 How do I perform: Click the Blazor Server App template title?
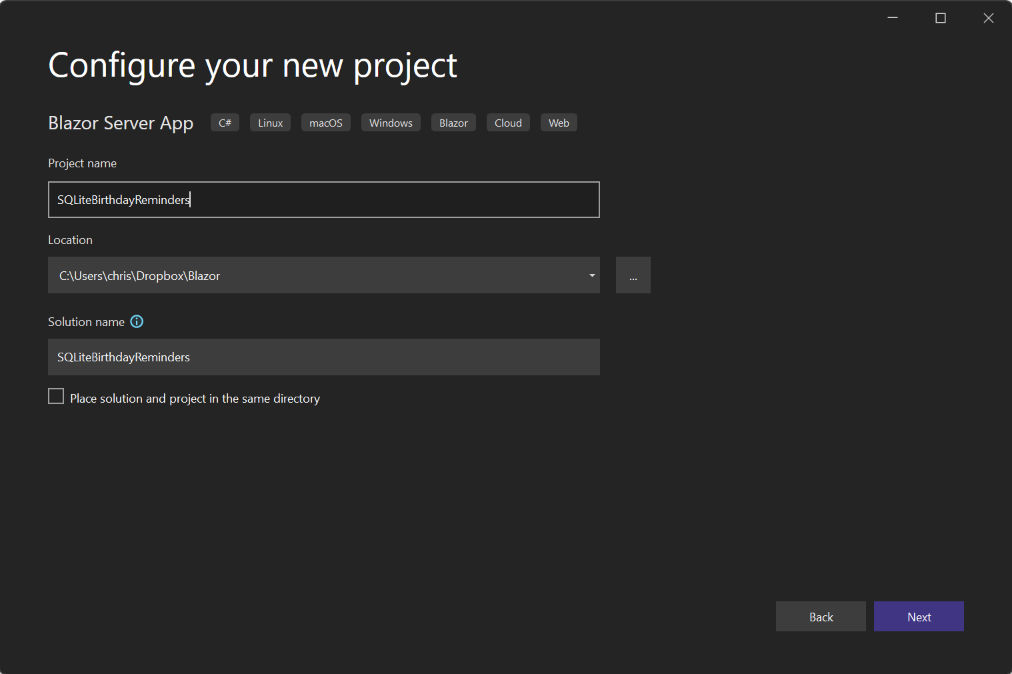[121, 123]
